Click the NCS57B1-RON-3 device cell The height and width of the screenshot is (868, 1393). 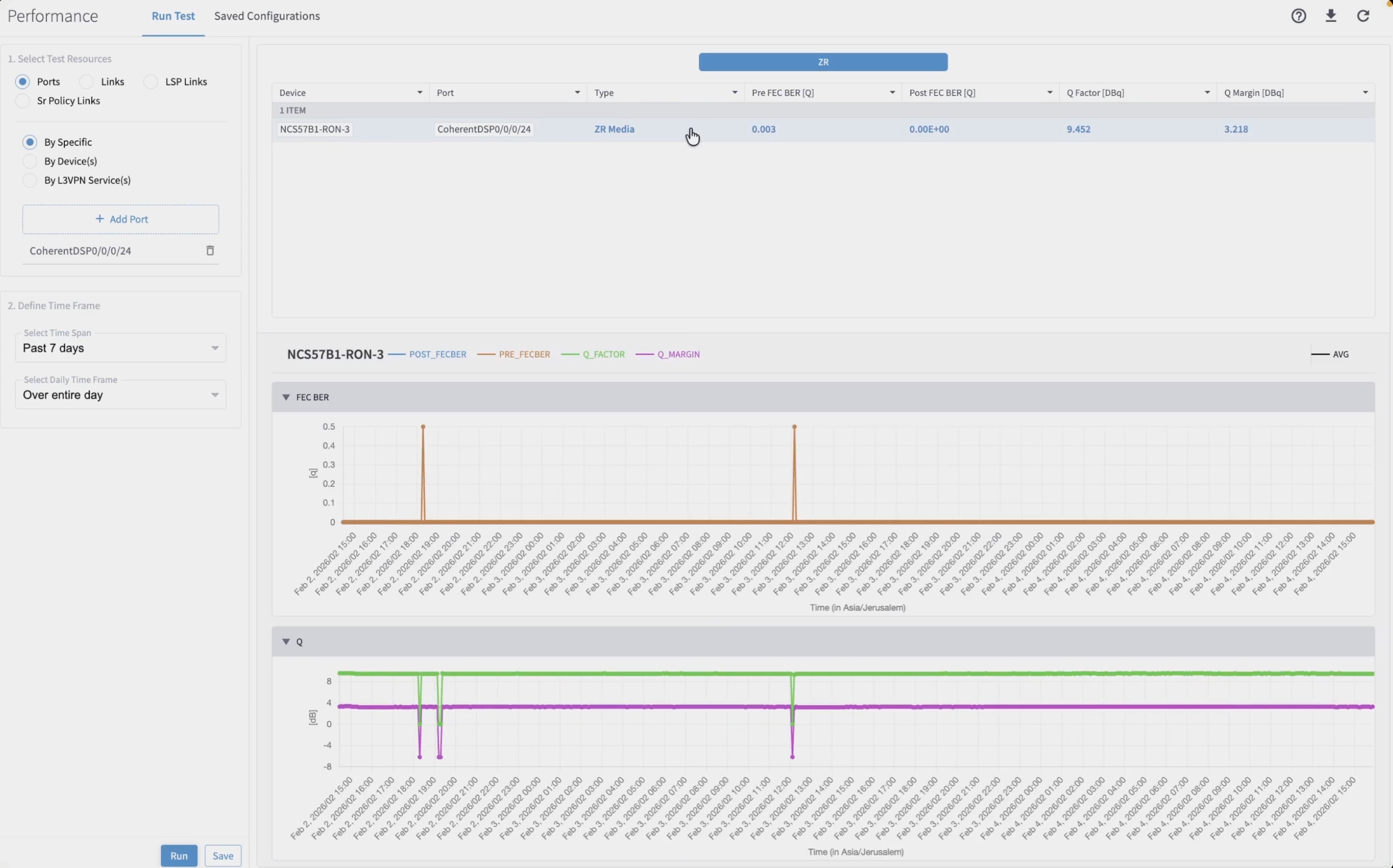315,129
